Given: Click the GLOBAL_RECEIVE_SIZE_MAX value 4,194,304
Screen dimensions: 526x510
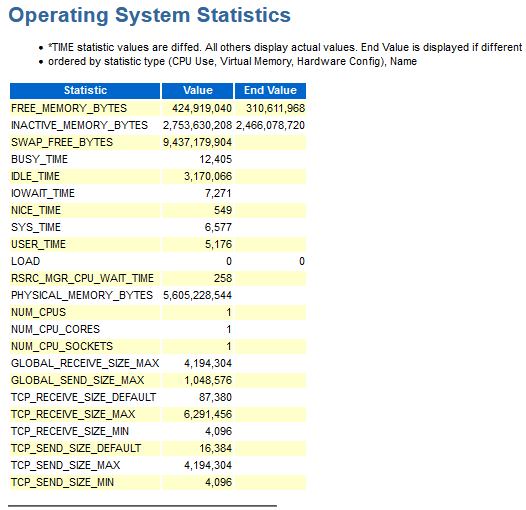Looking at the screenshot, I should (x=208, y=363).
